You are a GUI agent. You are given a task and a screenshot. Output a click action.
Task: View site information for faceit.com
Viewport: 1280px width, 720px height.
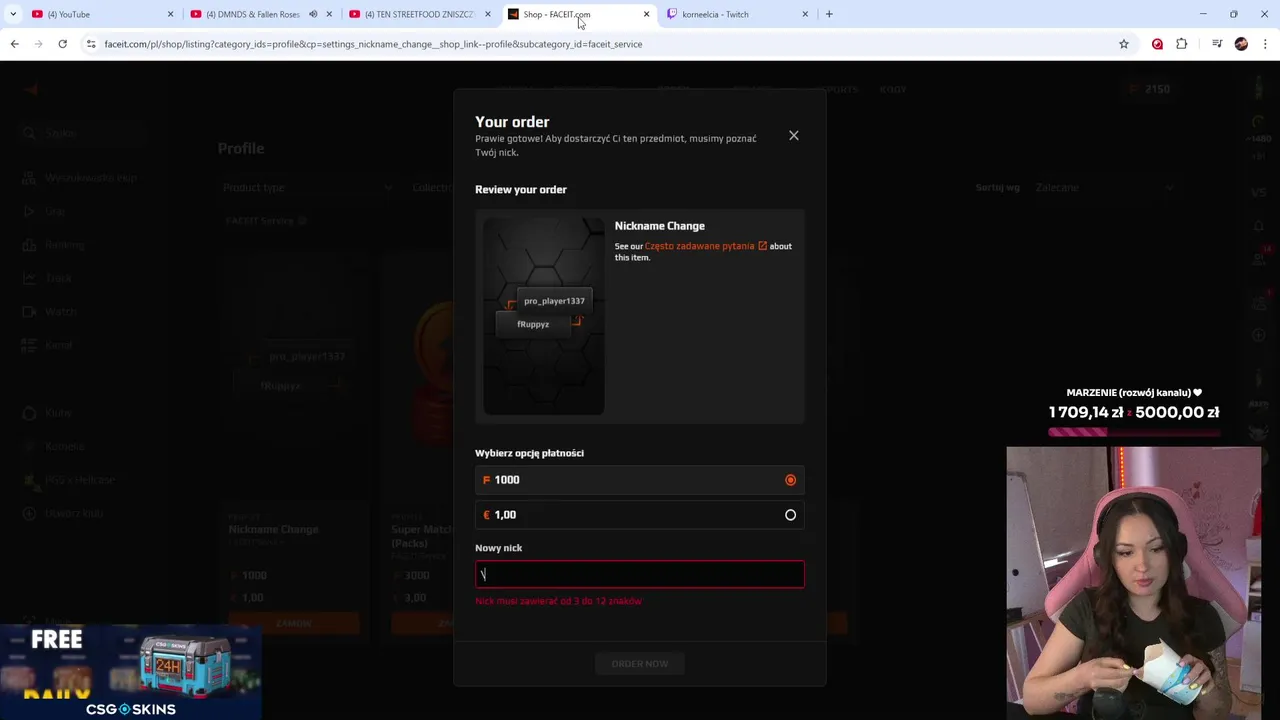pyautogui.click(x=91, y=44)
